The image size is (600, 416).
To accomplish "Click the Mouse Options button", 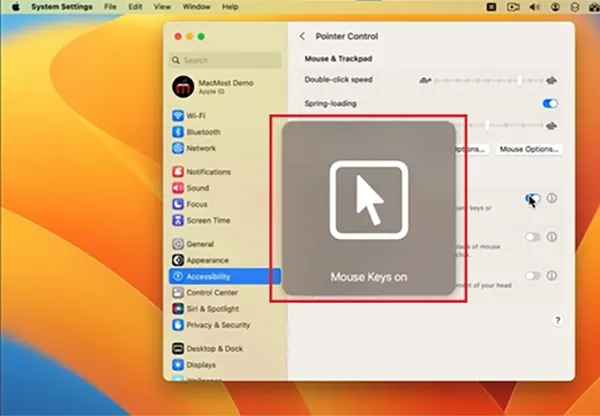I will point(529,149).
